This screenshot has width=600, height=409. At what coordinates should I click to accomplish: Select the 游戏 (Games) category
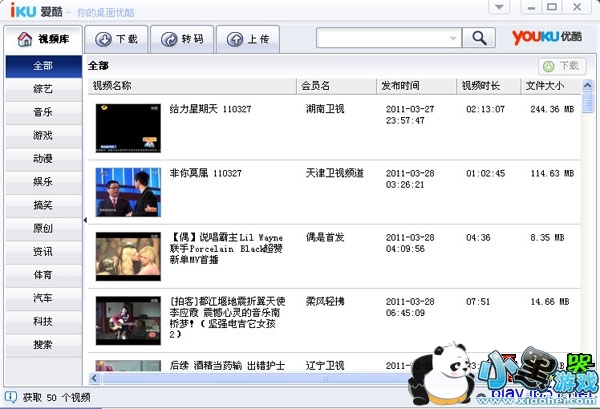click(x=43, y=135)
